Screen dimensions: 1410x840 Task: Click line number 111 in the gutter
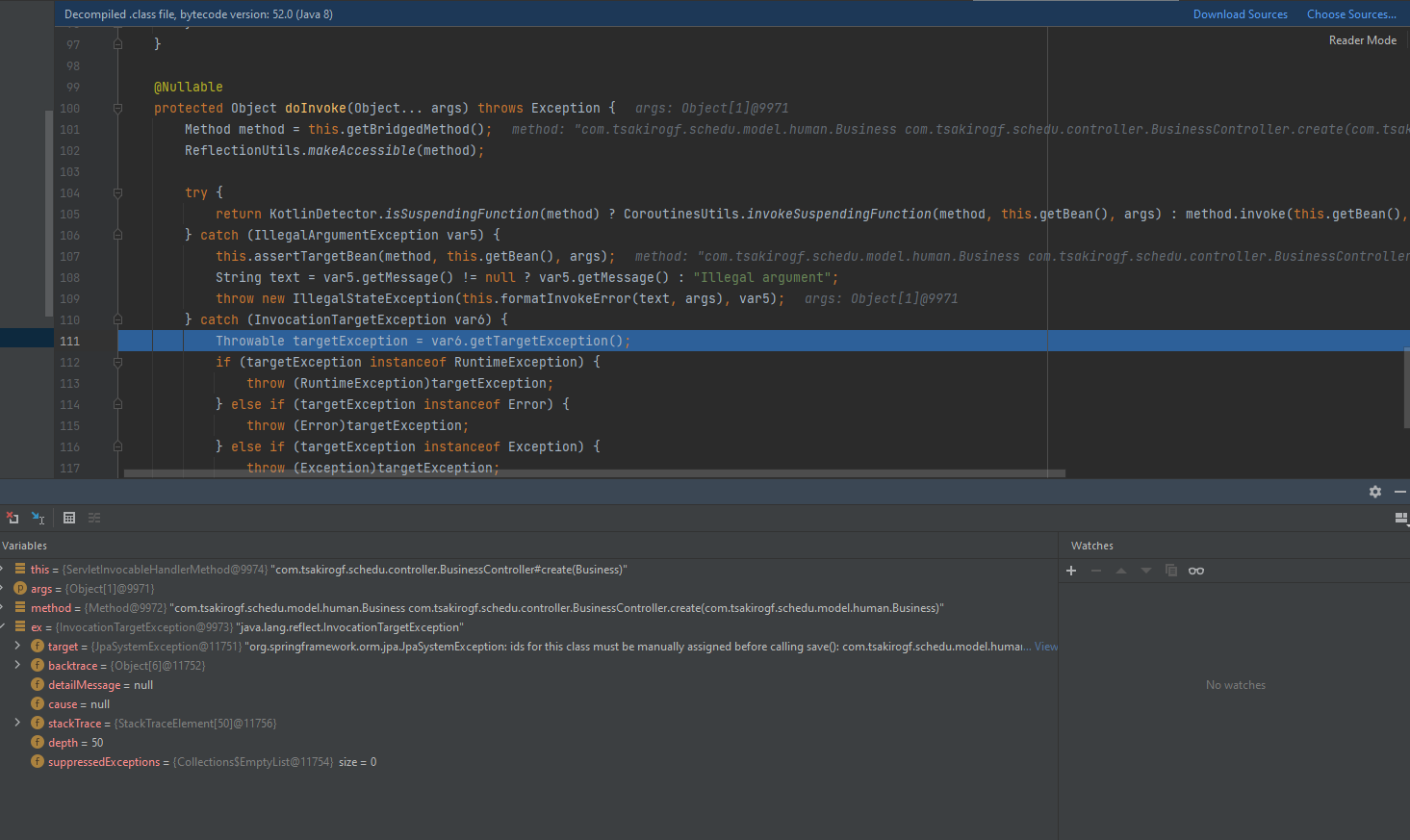click(x=69, y=341)
